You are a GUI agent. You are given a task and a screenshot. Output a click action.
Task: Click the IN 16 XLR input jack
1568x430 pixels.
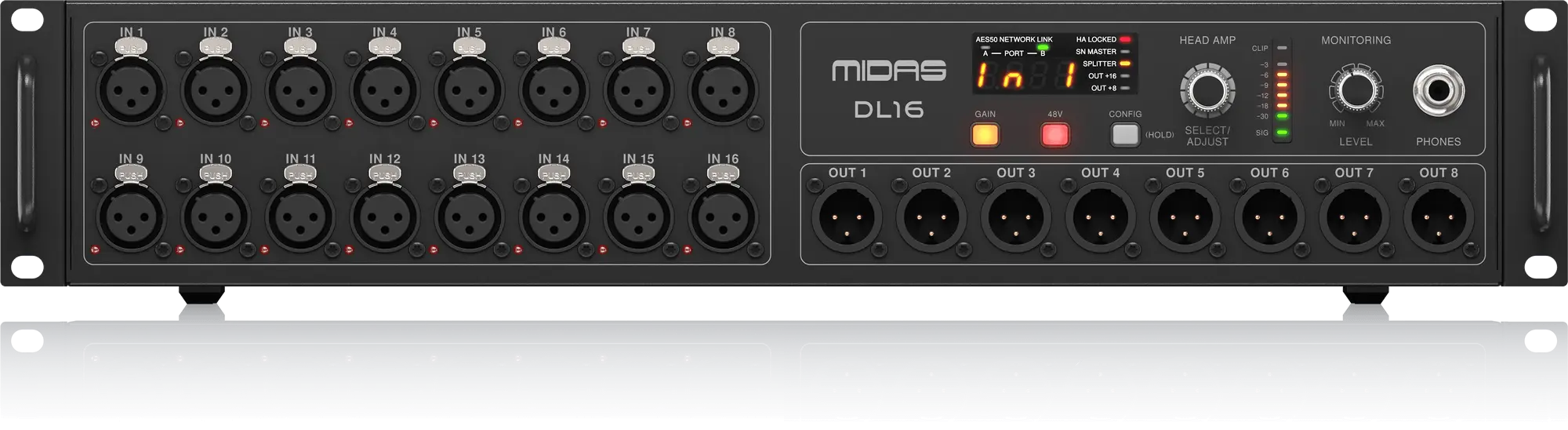pos(723,217)
